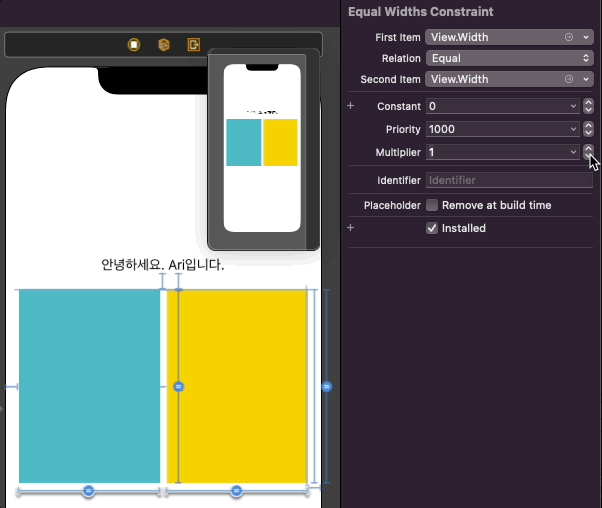
Task: Click the Equal Widths Constraint heading
Action: [x=420, y=12]
